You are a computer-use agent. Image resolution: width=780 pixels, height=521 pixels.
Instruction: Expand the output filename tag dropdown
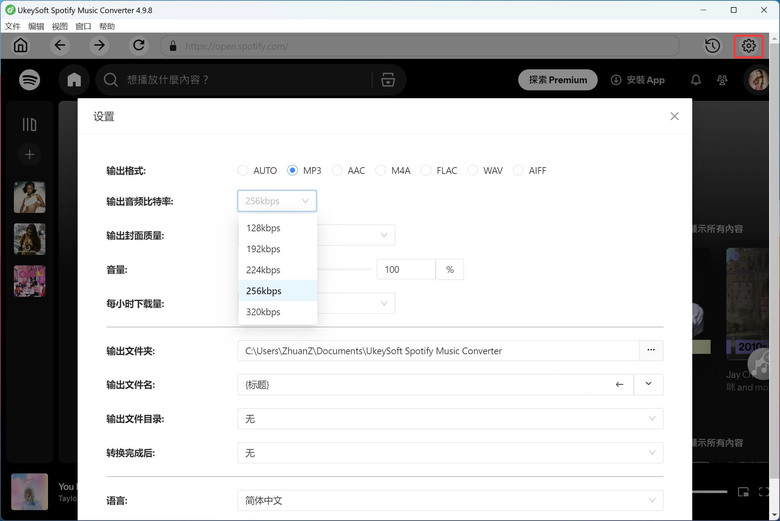[648, 384]
